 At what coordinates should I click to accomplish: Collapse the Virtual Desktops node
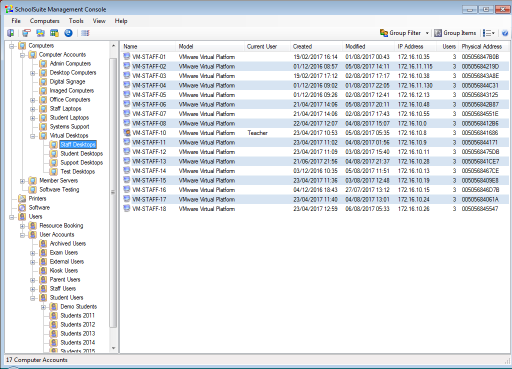click(33, 136)
